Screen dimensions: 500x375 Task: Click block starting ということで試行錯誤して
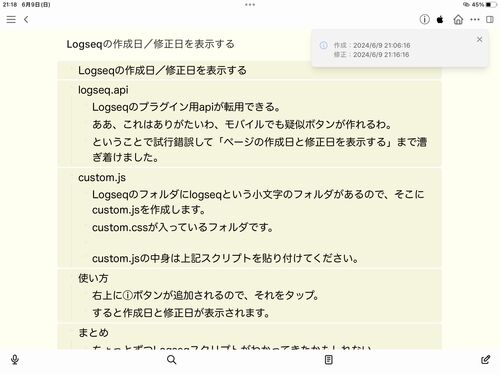(260, 149)
